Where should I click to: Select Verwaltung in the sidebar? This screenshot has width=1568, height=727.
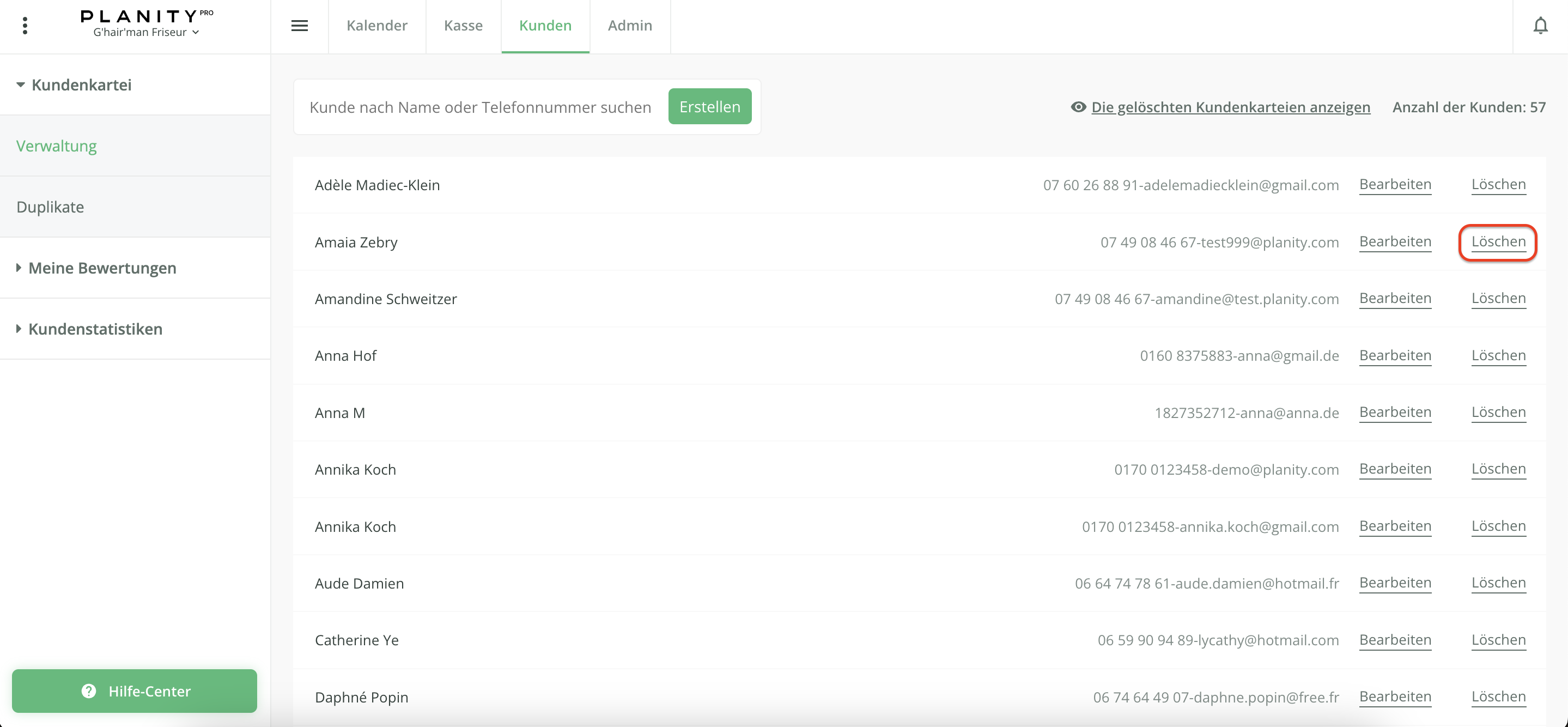56,146
